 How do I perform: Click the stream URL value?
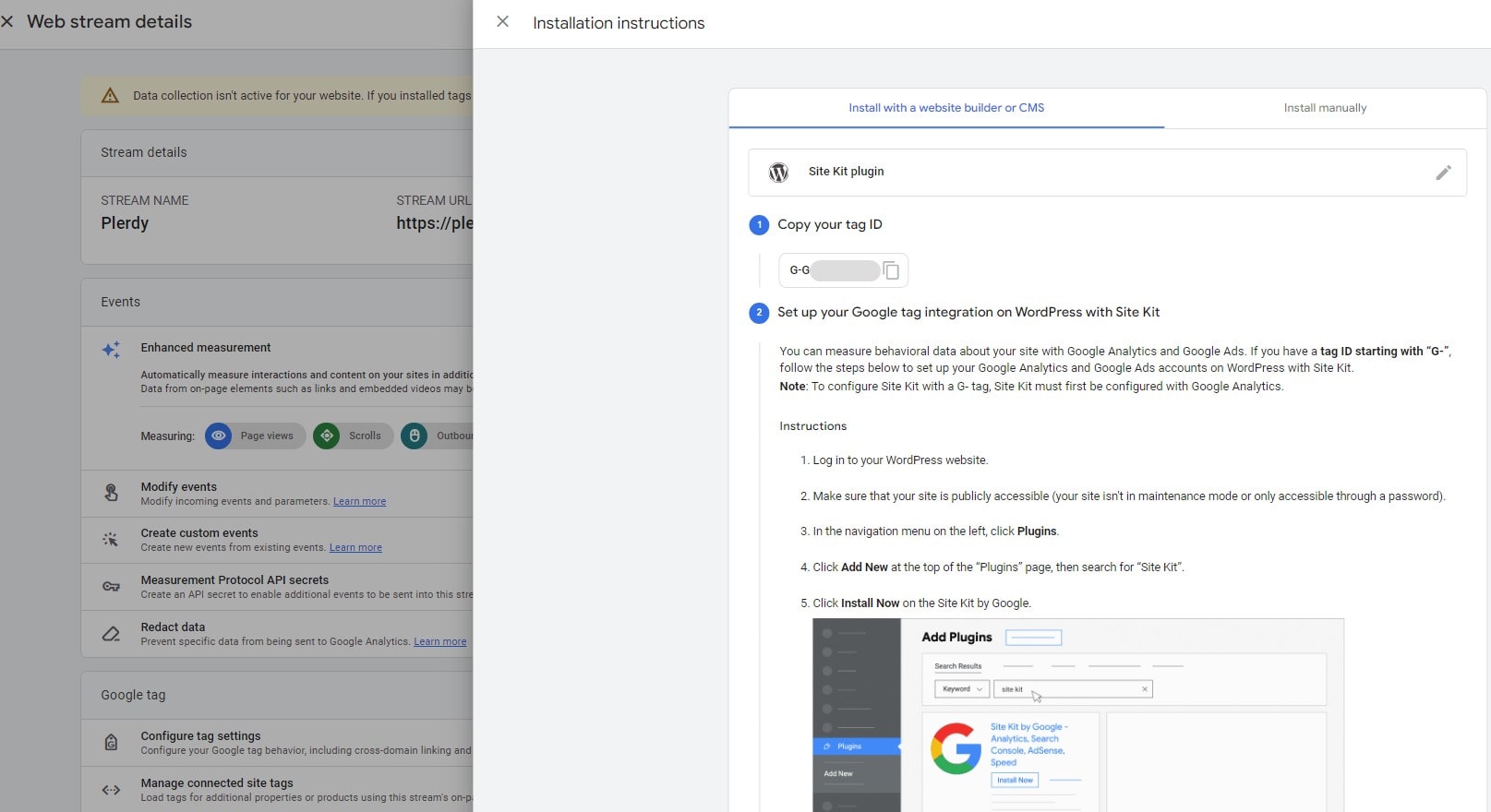(435, 223)
